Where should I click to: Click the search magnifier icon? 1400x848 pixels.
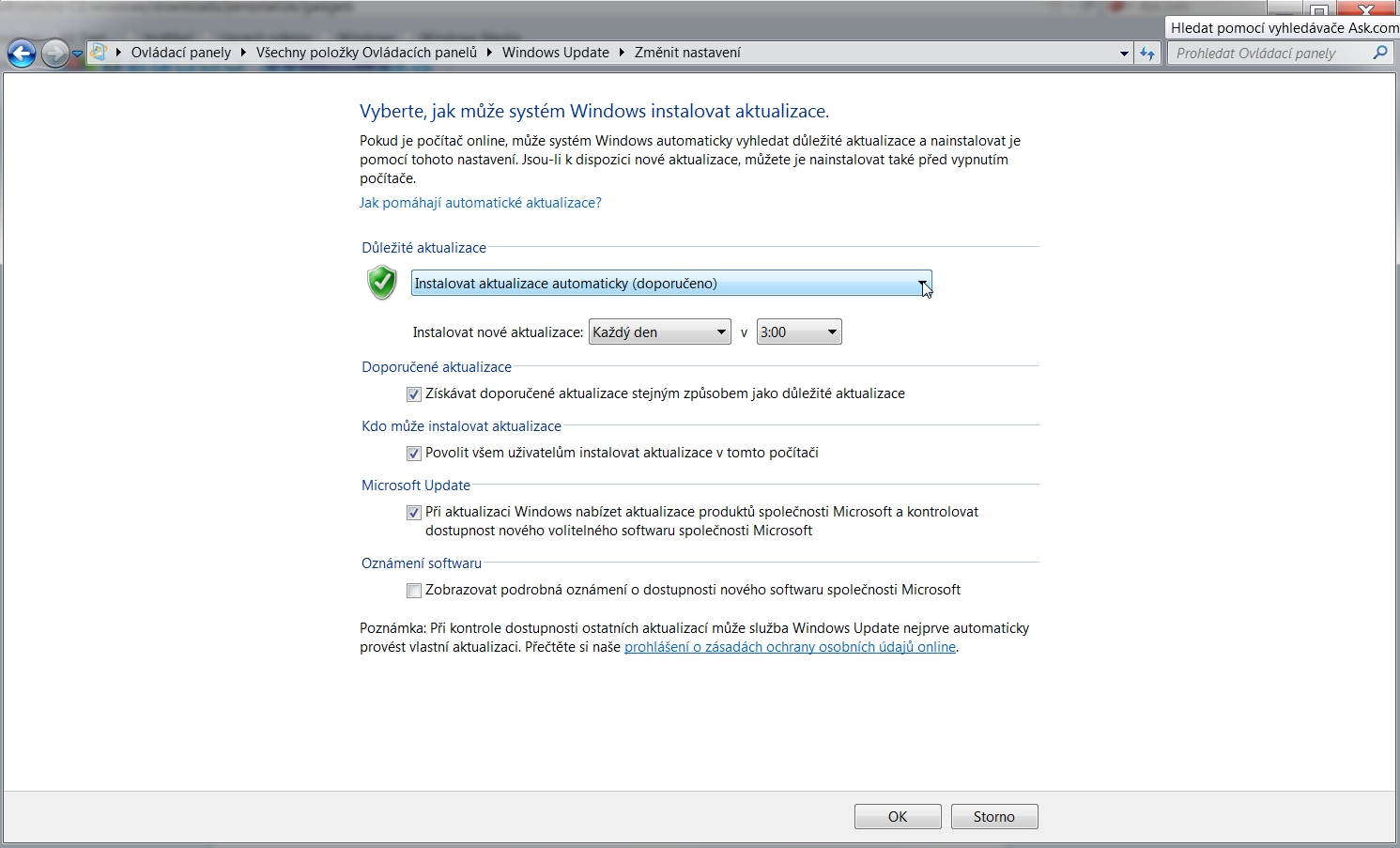[1380, 53]
